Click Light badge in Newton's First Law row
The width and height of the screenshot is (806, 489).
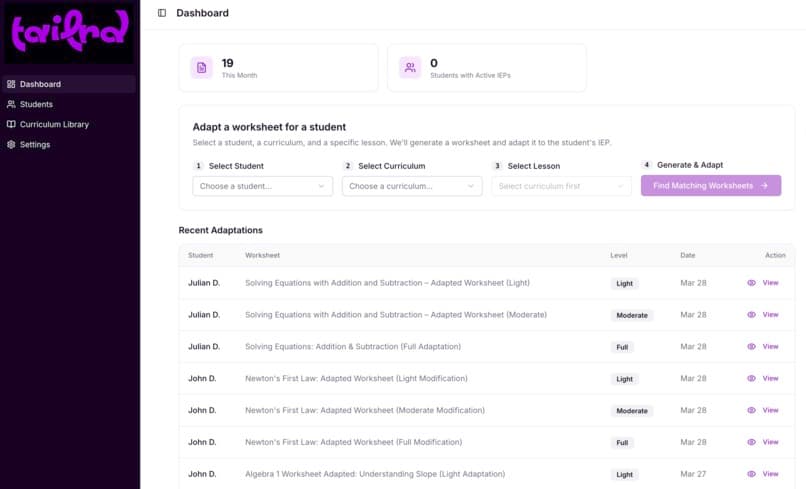tap(625, 379)
